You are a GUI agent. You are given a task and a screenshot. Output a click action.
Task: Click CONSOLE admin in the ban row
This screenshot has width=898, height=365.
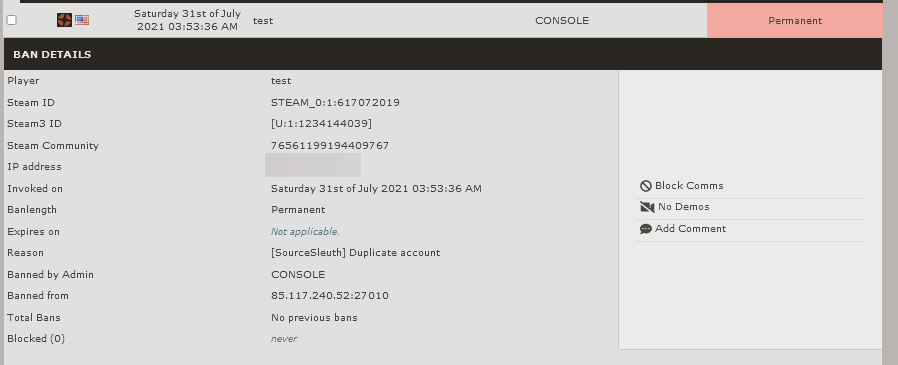562,21
